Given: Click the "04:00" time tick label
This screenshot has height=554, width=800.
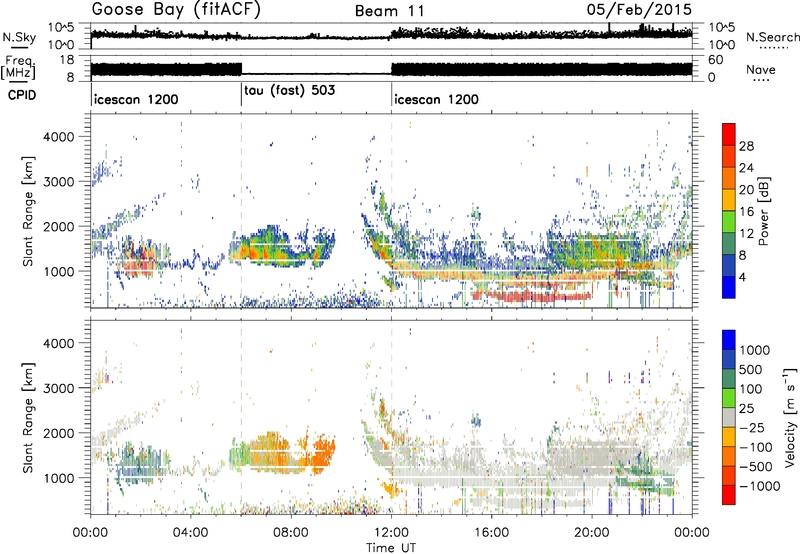Looking at the screenshot, I should (190, 533).
